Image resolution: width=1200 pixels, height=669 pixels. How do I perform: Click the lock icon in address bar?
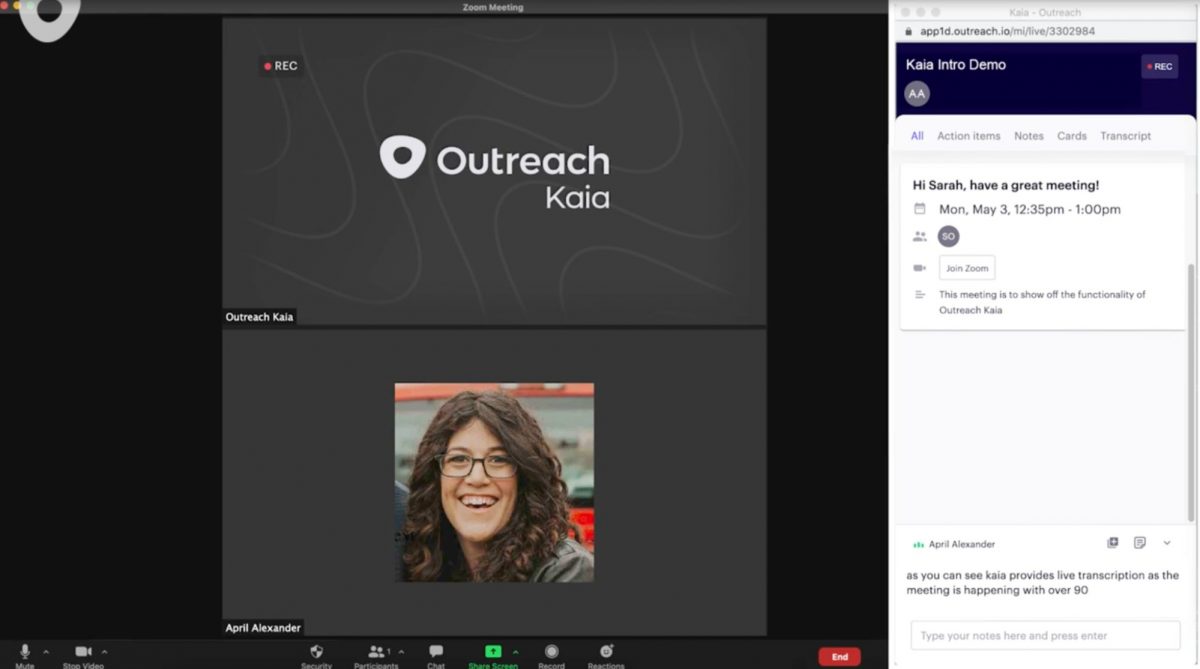(x=909, y=31)
